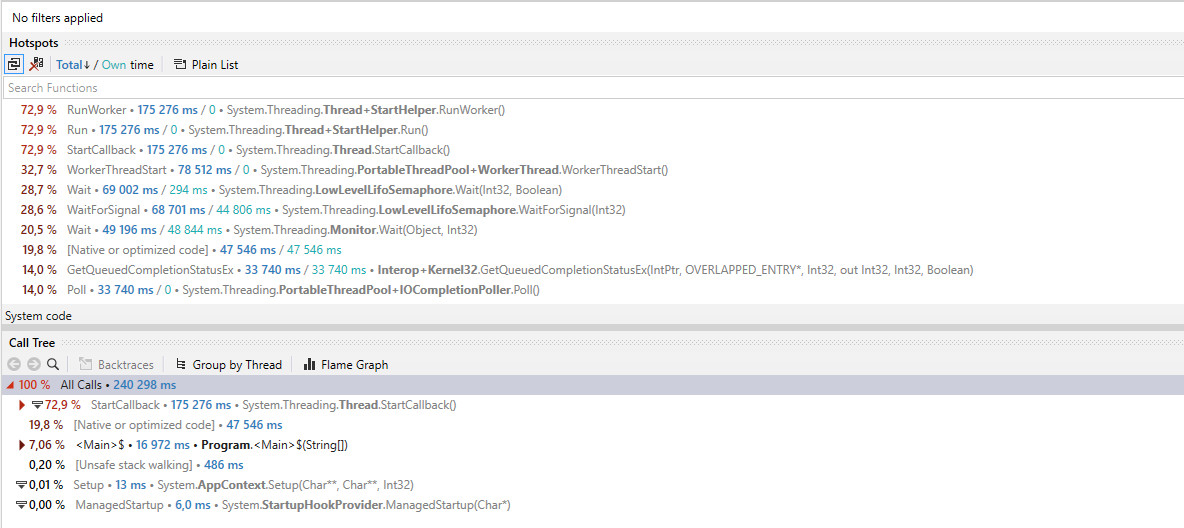Screen dimensions: 1184x528
Task: Click folded-calls marker on Call Tree StartCallback row
Action: pyautogui.click(x=37, y=405)
